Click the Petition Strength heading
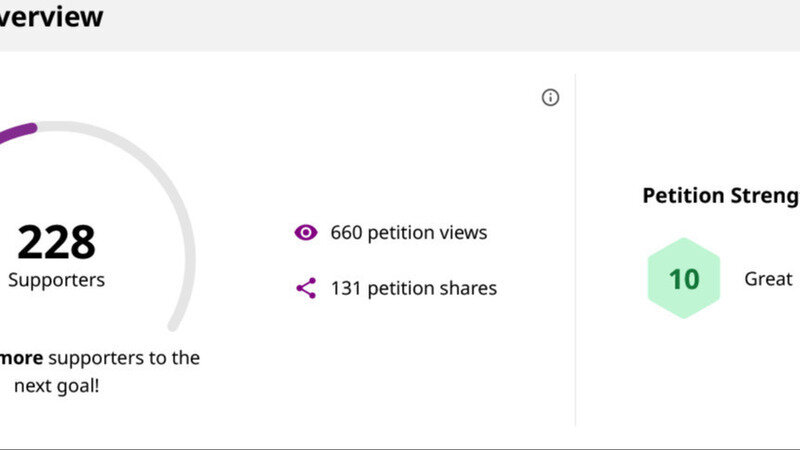Screen dimensions: 800x450 [720, 195]
